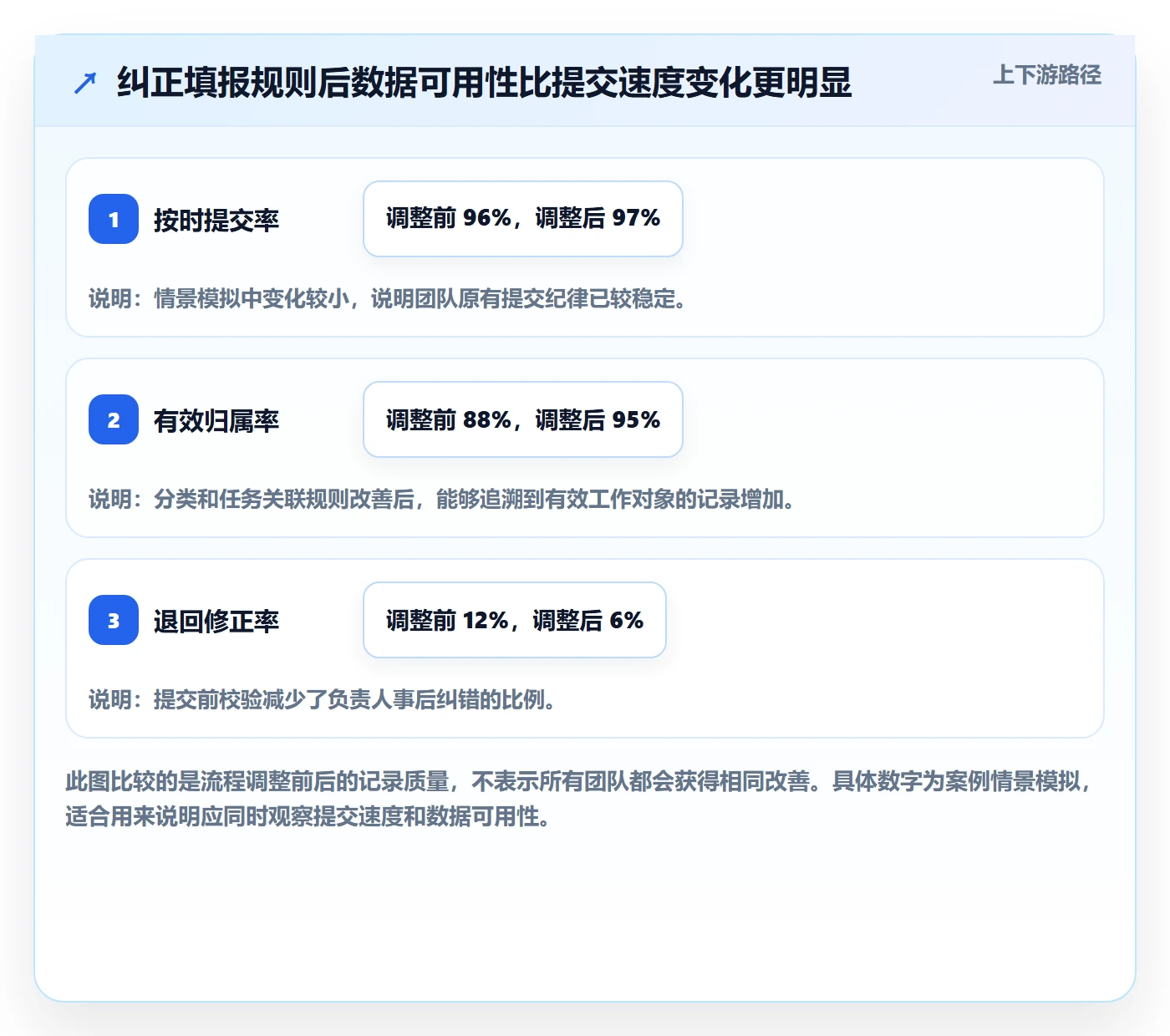Click the note starting with 说明：情景模拟中变化较小
This screenshot has width=1170, height=1036.
388,298
